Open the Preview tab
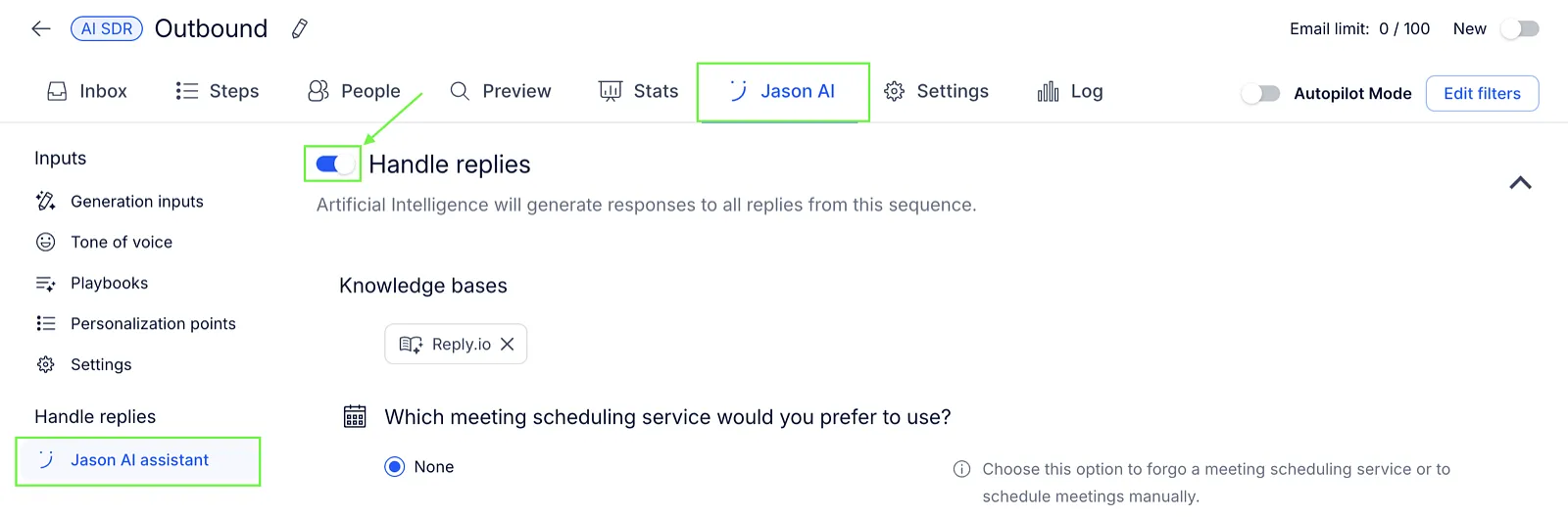Screen dimensions: 1568x518 (x=501, y=91)
